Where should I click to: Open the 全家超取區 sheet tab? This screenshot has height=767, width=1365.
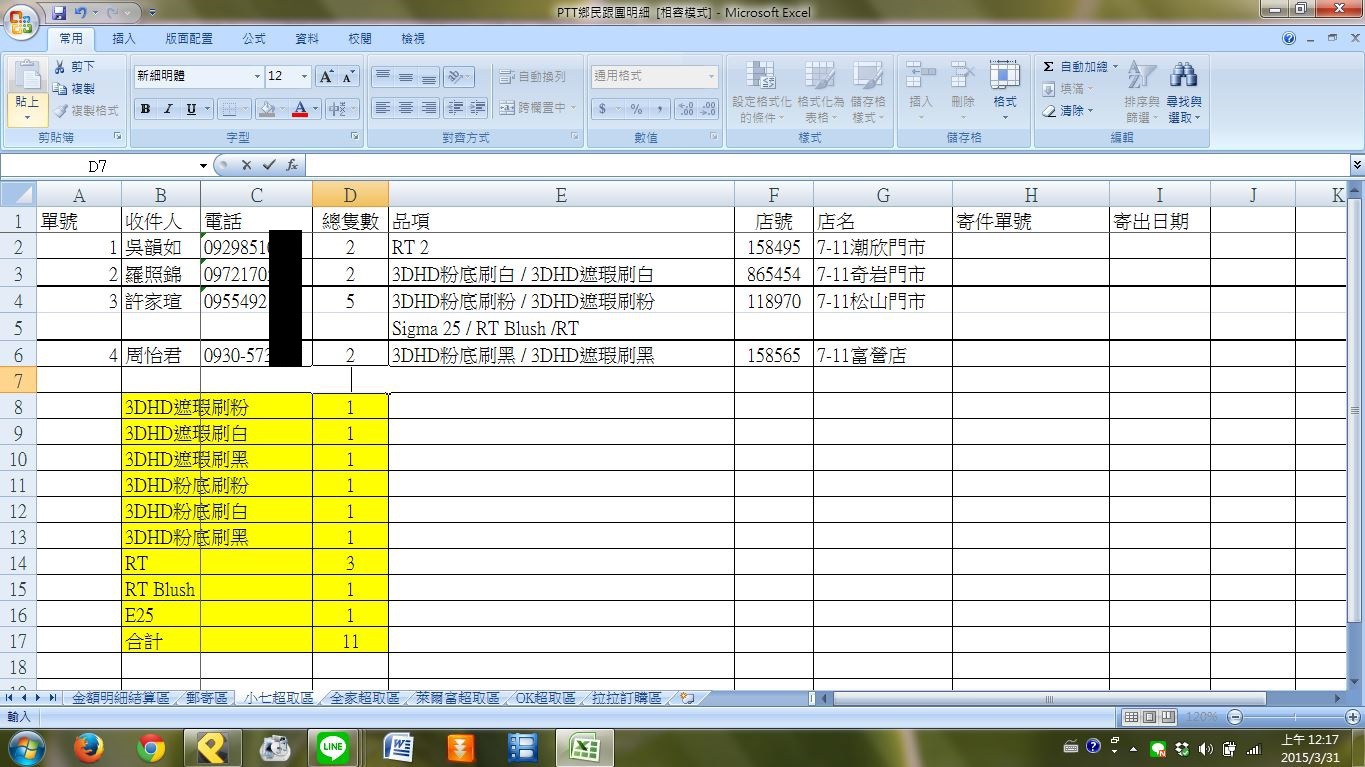click(365, 698)
